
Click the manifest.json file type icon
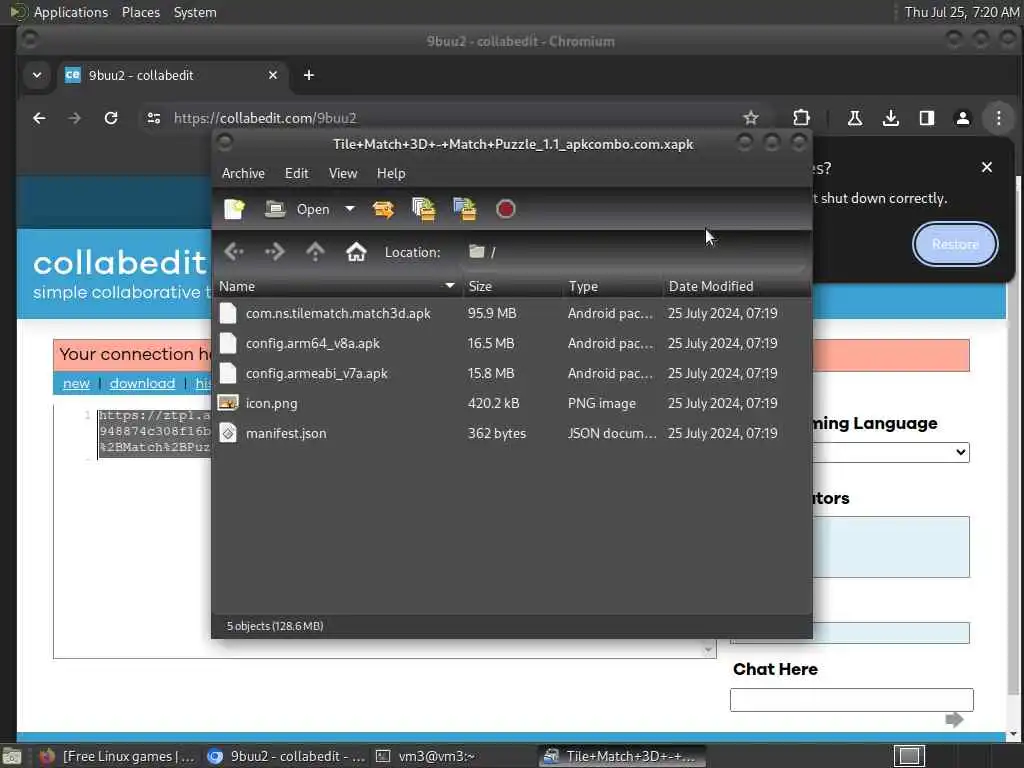point(228,433)
